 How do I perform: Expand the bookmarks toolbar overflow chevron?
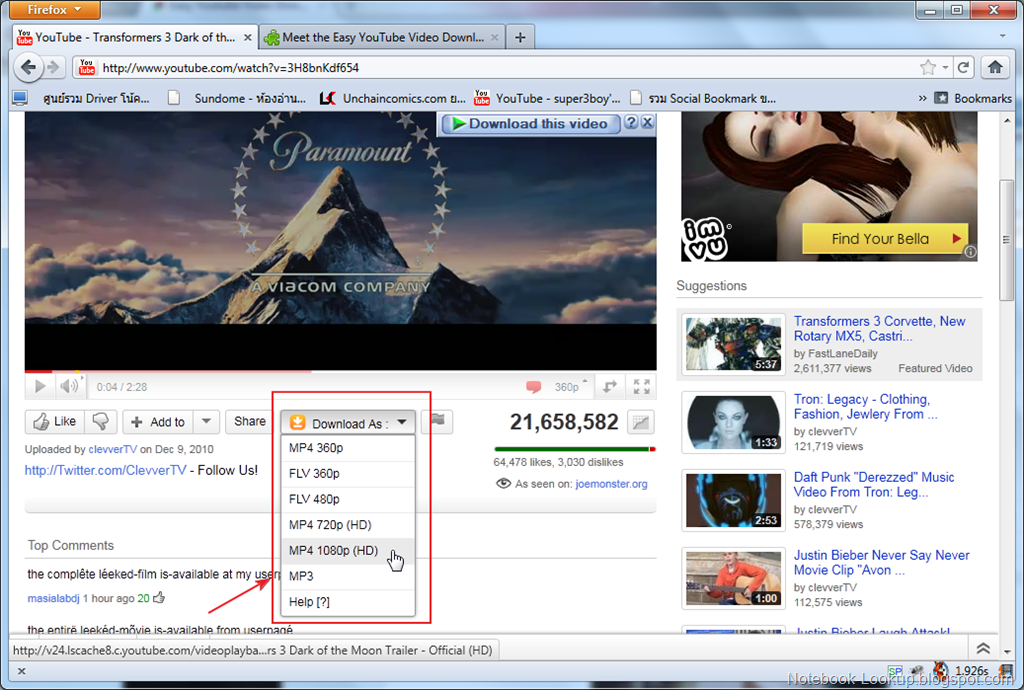[x=922, y=98]
